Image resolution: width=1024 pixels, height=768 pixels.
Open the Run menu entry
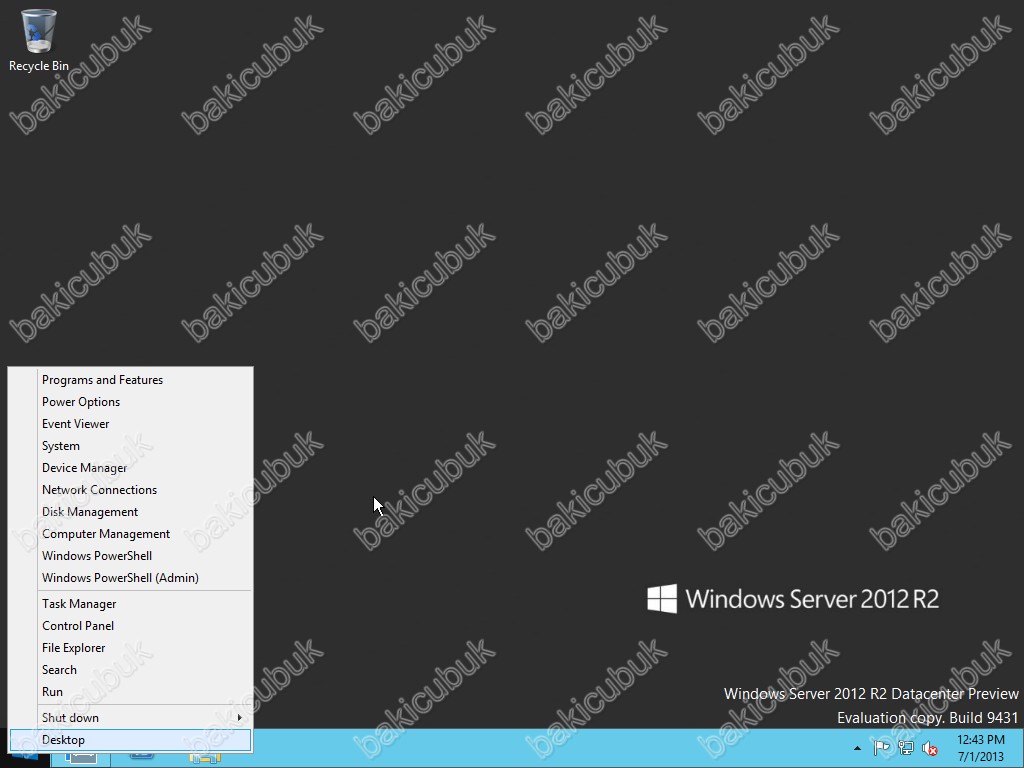click(131, 692)
